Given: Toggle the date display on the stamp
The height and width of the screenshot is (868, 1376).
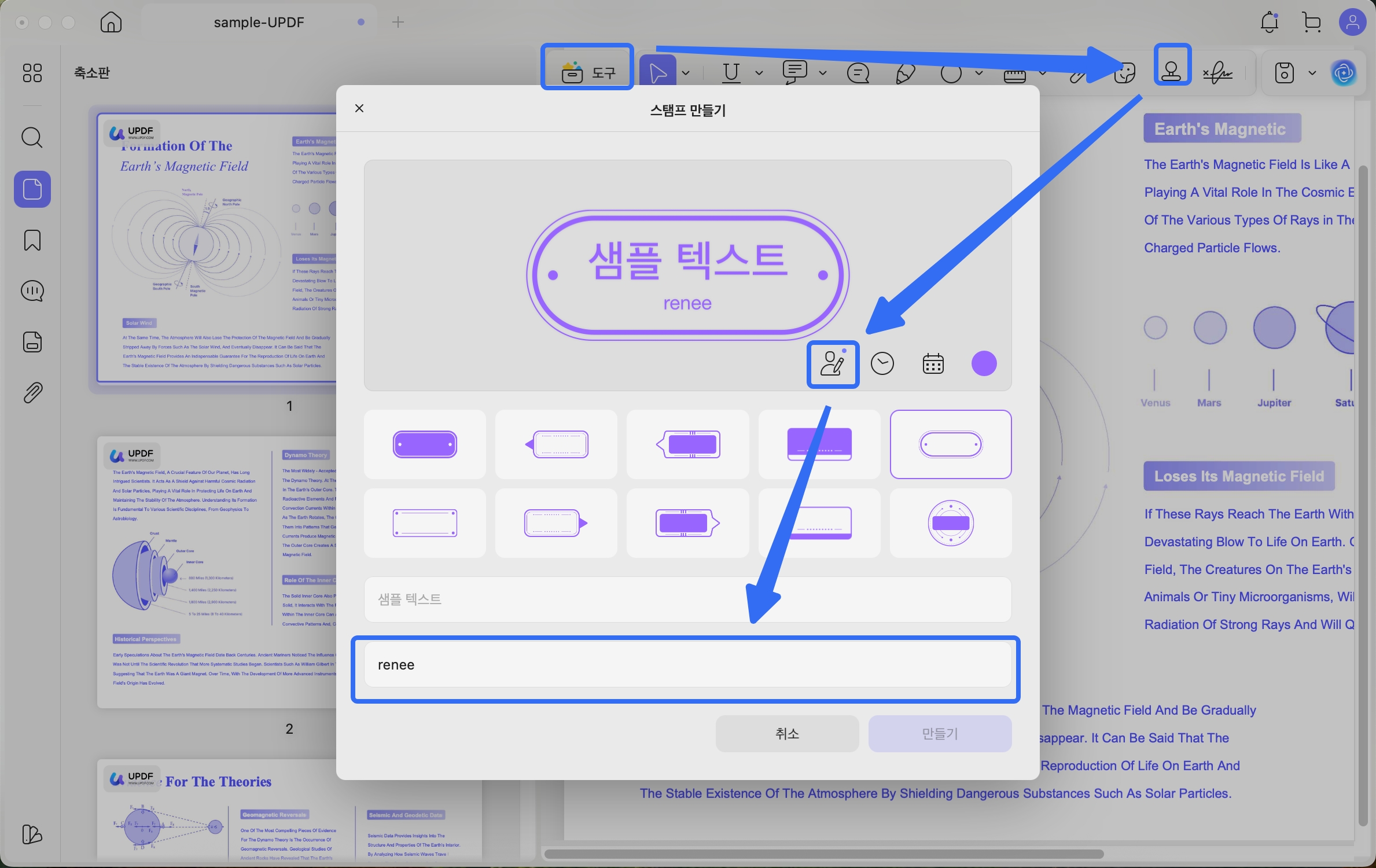Looking at the screenshot, I should point(932,363).
